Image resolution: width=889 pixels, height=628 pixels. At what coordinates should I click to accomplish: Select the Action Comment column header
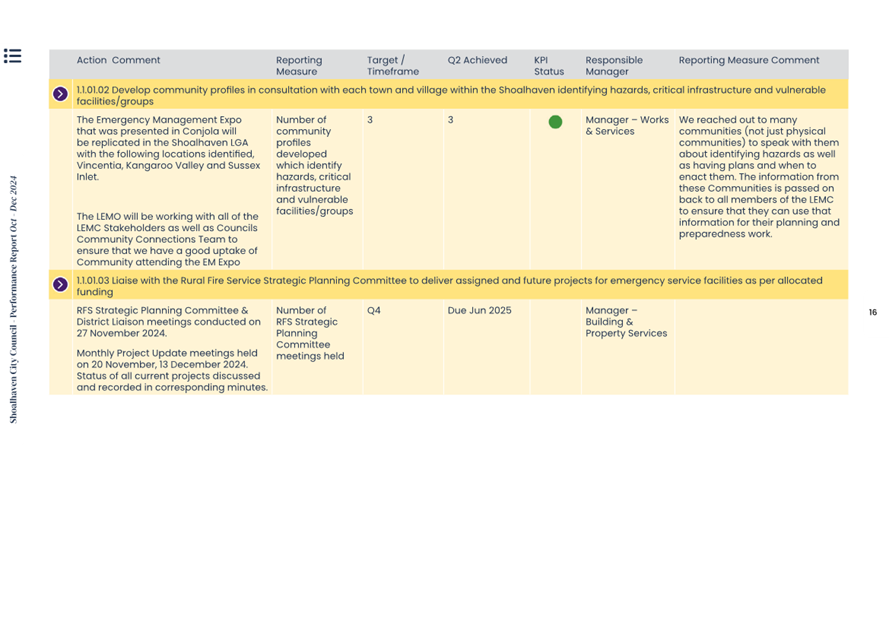(118, 60)
